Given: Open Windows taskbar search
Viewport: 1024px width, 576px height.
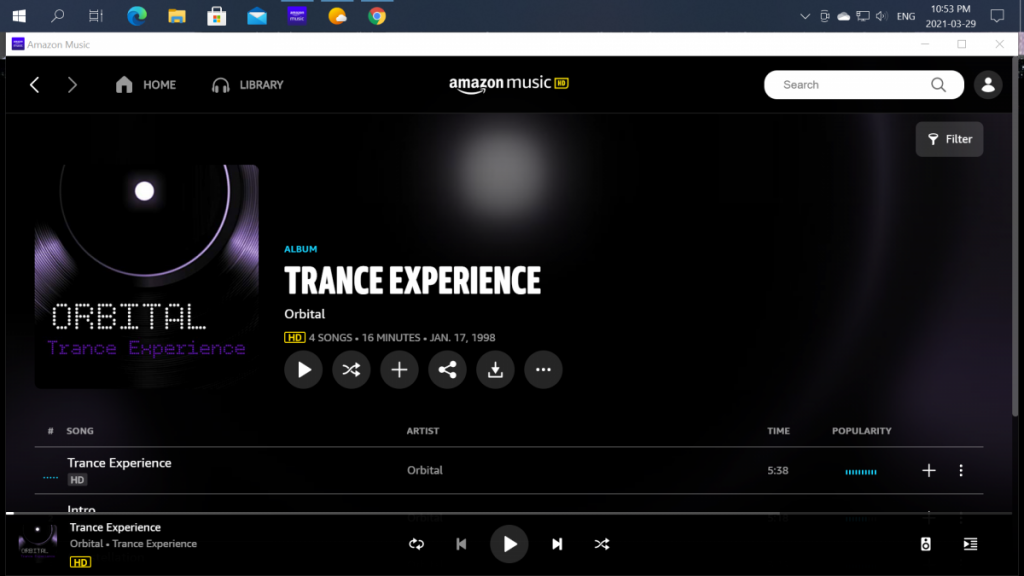Looking at the screenshot, I should (x=57, y=16).
